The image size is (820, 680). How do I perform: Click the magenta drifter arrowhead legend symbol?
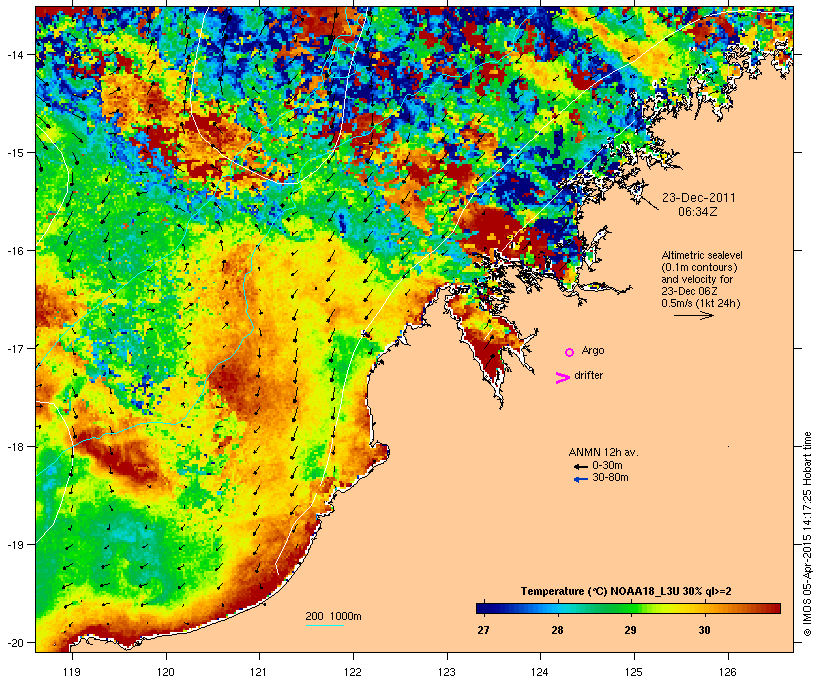[563, 378]
